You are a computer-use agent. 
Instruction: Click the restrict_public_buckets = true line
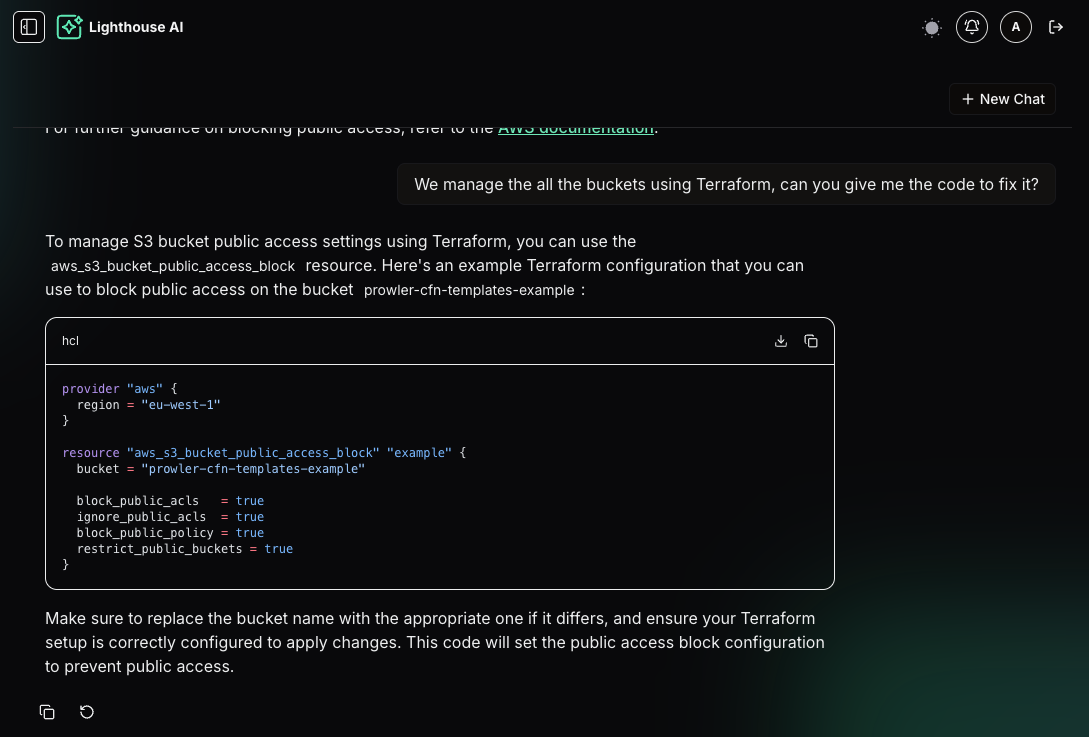tap(185, 549)
